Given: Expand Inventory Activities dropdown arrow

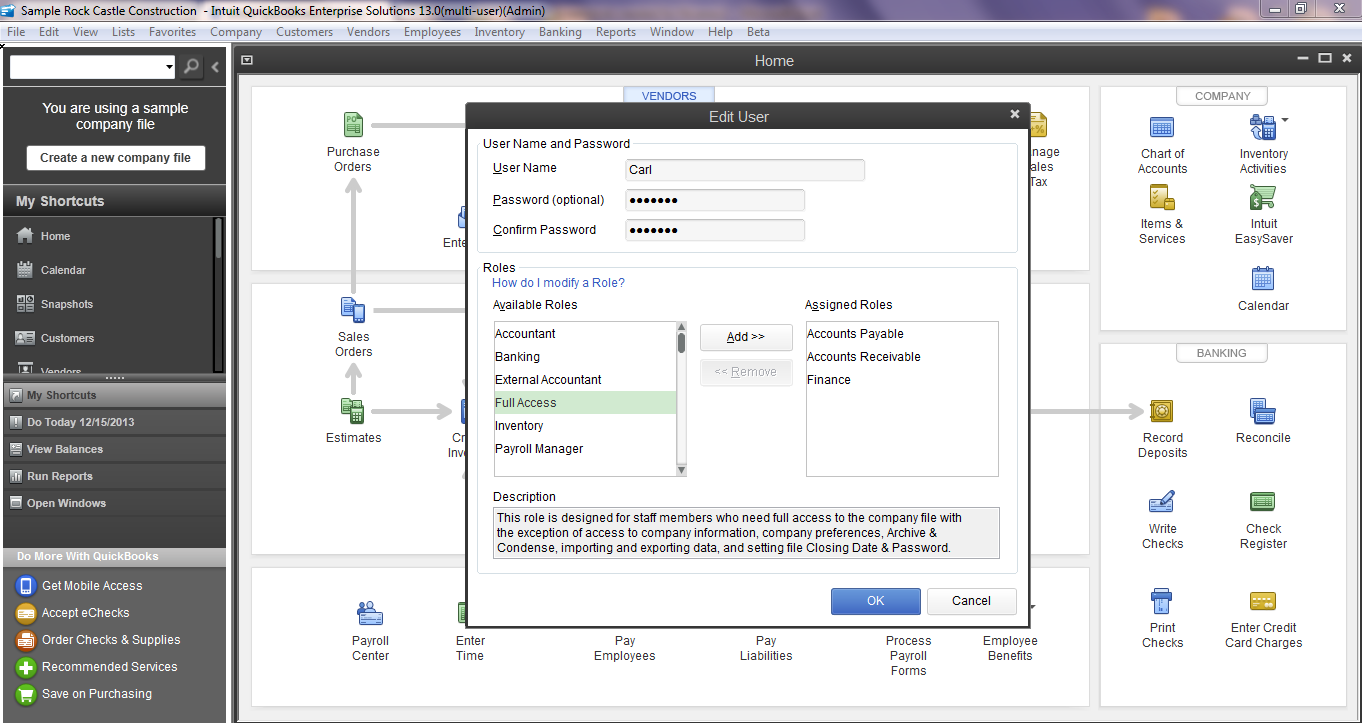Looking at the screenshot, I should coord(1284,120).
